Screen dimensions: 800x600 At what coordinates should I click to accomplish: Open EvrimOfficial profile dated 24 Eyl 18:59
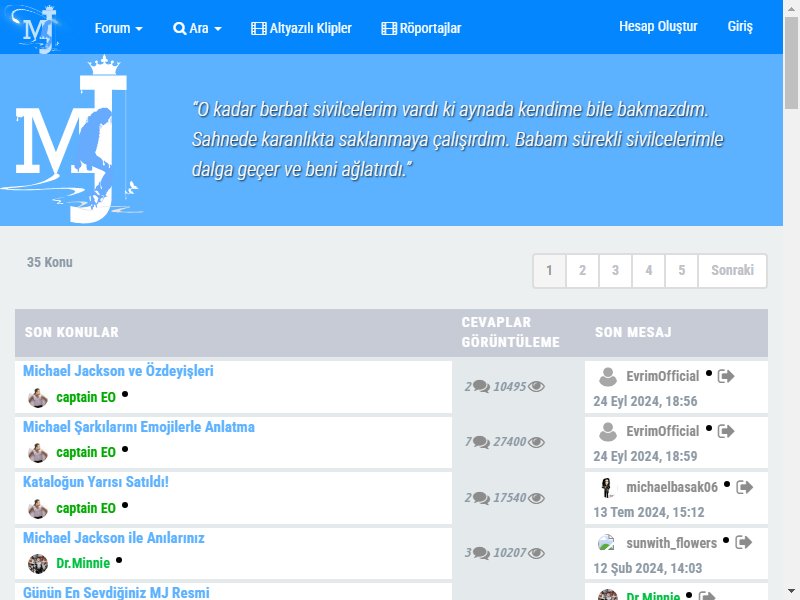[x=663, y=432]
